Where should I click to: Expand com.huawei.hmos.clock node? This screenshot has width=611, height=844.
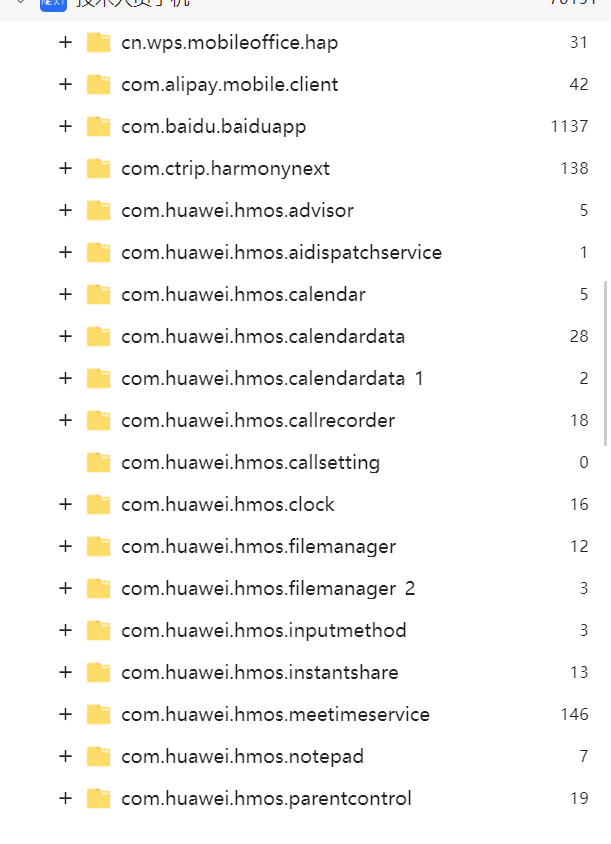(65, 504)
